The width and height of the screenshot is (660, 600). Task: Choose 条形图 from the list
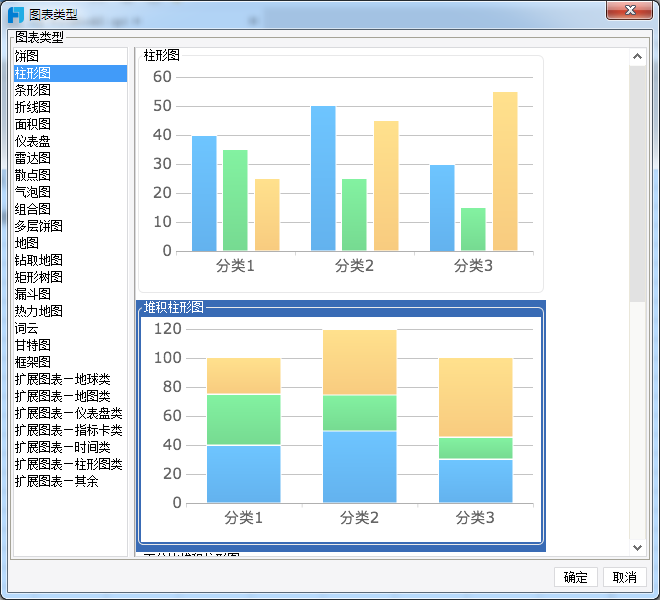[x=70, y=90]
